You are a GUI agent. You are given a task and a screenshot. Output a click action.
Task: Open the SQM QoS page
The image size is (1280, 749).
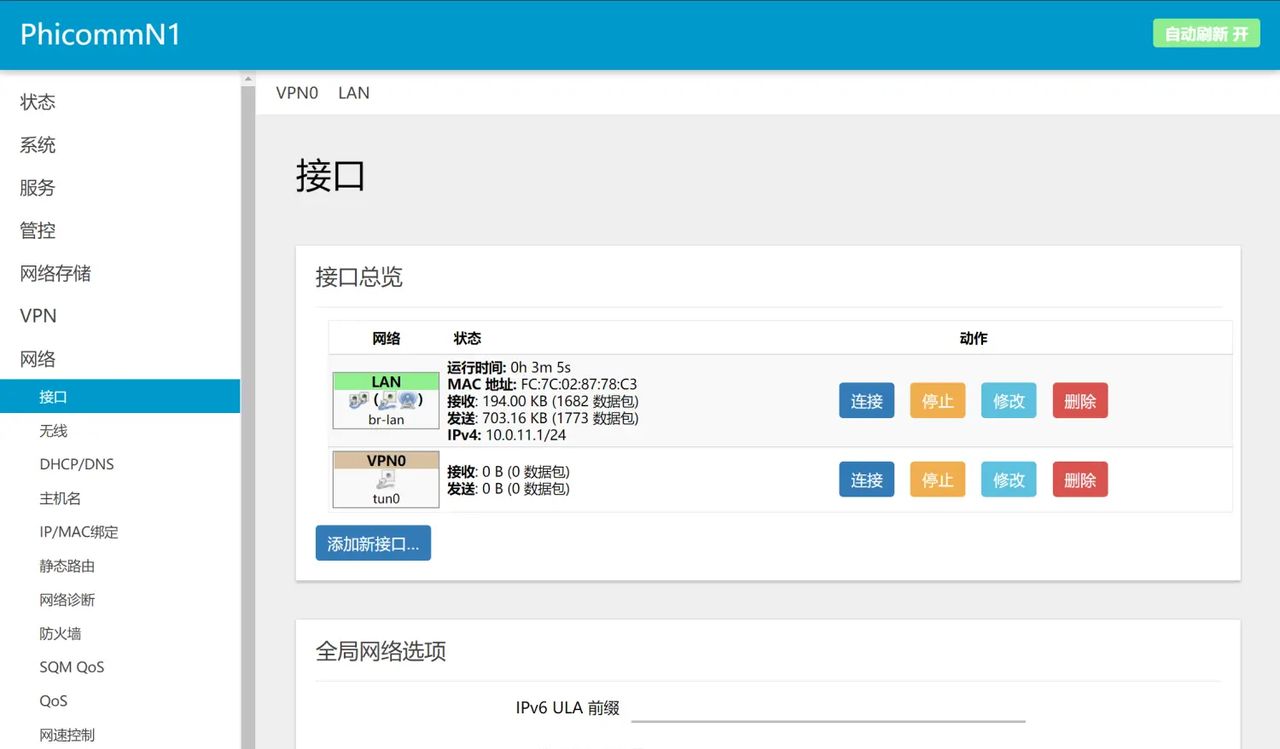[71, 667]
